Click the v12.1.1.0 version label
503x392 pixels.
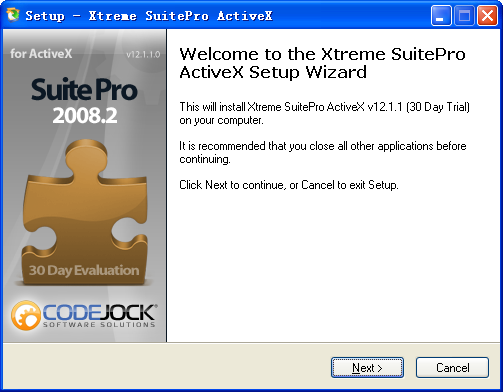coord(143,54)
